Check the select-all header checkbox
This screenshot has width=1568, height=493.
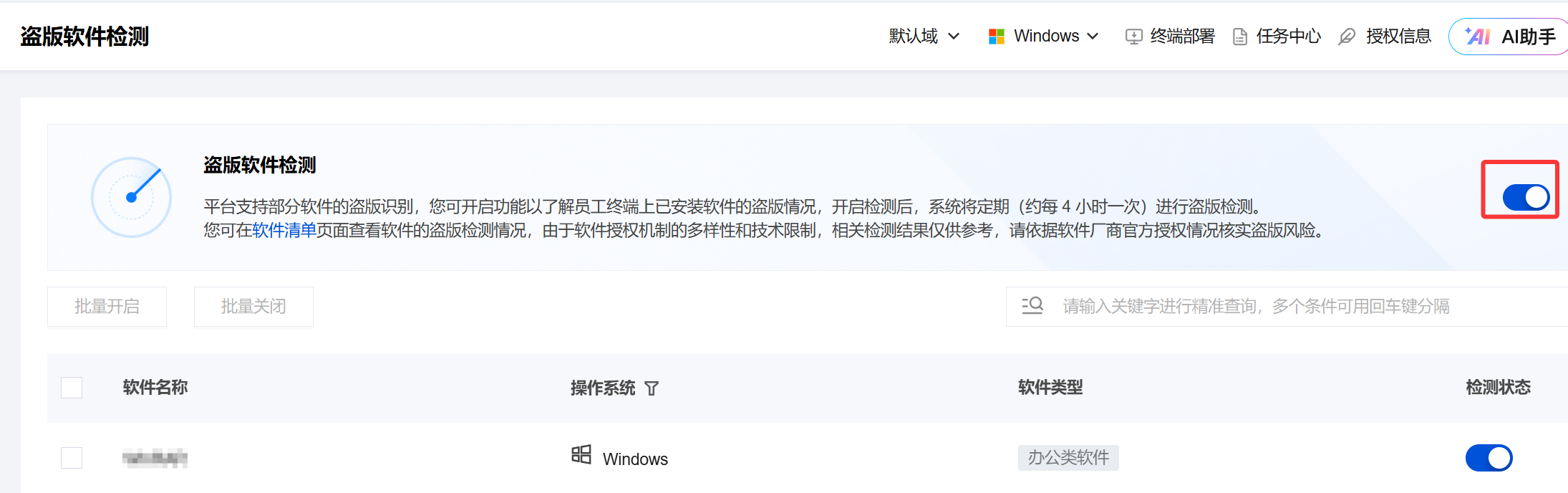pos(72,388)
